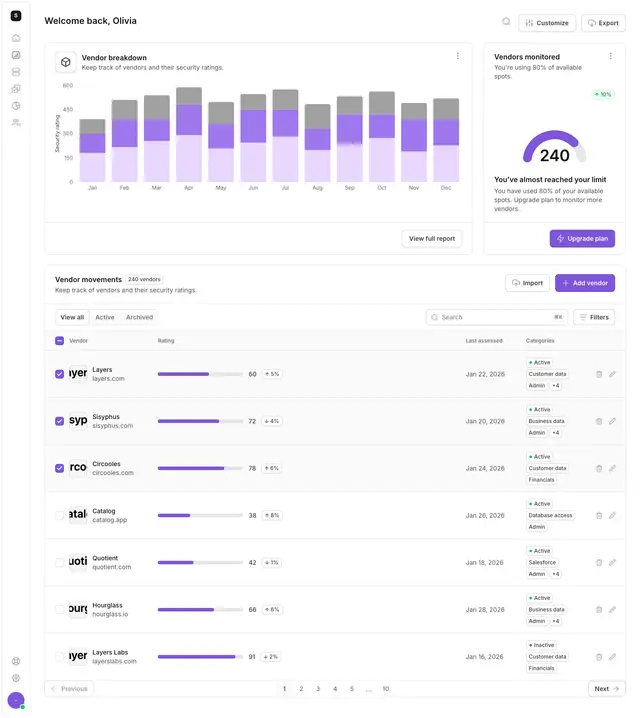This screenshot has height=718, width=640.
Task: Click the Layers rating progress bar
Action: (200, 374)
